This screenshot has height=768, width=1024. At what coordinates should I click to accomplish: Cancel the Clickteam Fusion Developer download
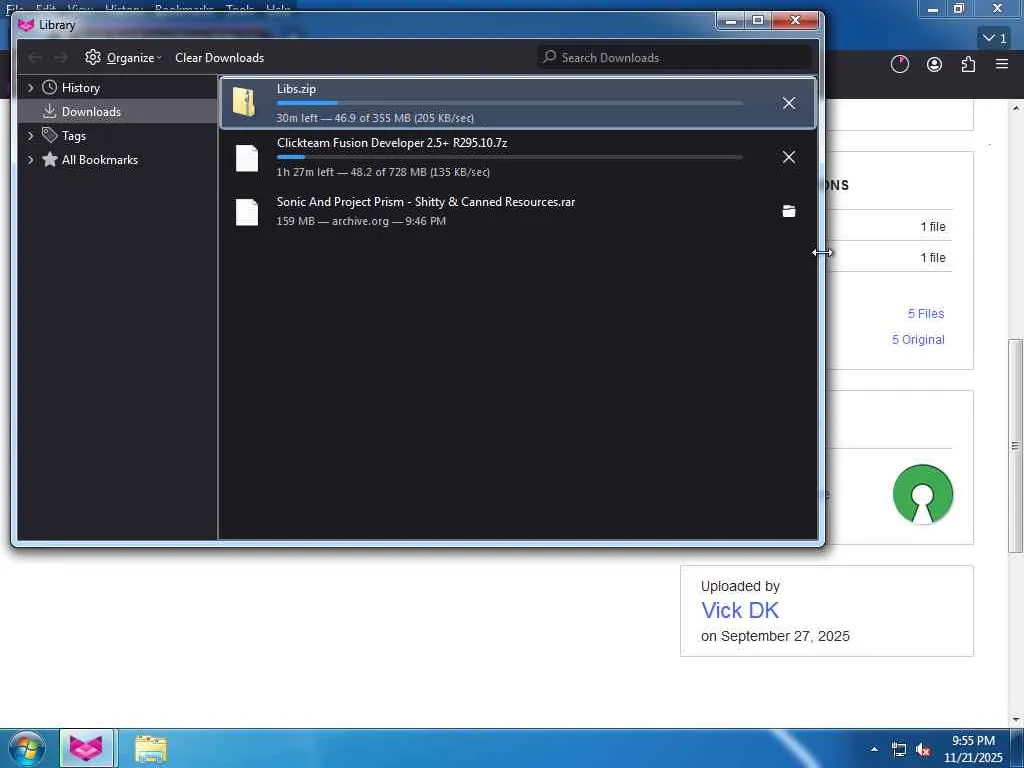(x=788, y=157)
